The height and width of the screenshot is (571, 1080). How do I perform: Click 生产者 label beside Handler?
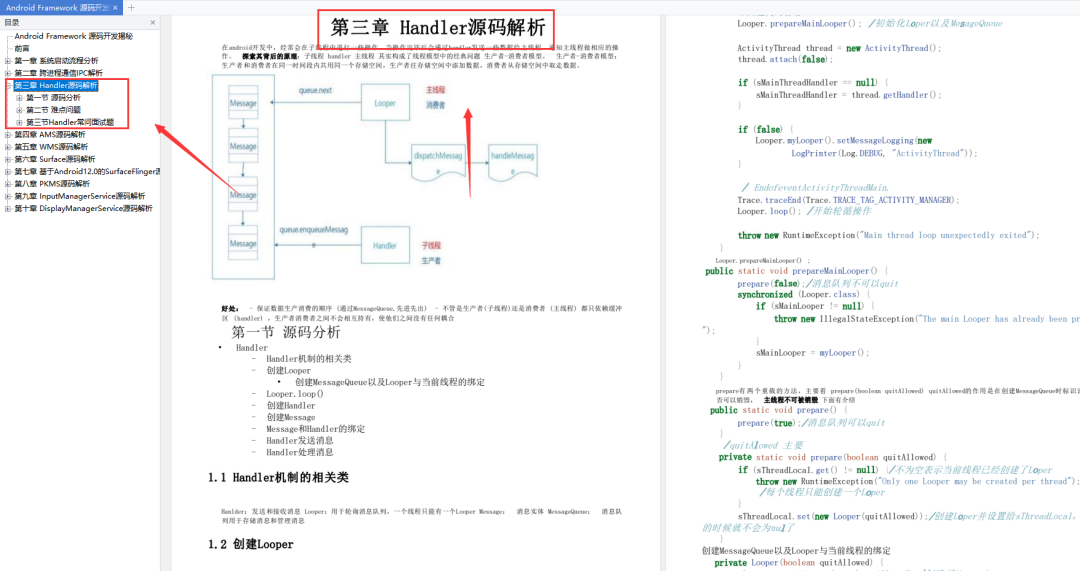(431, 261)
